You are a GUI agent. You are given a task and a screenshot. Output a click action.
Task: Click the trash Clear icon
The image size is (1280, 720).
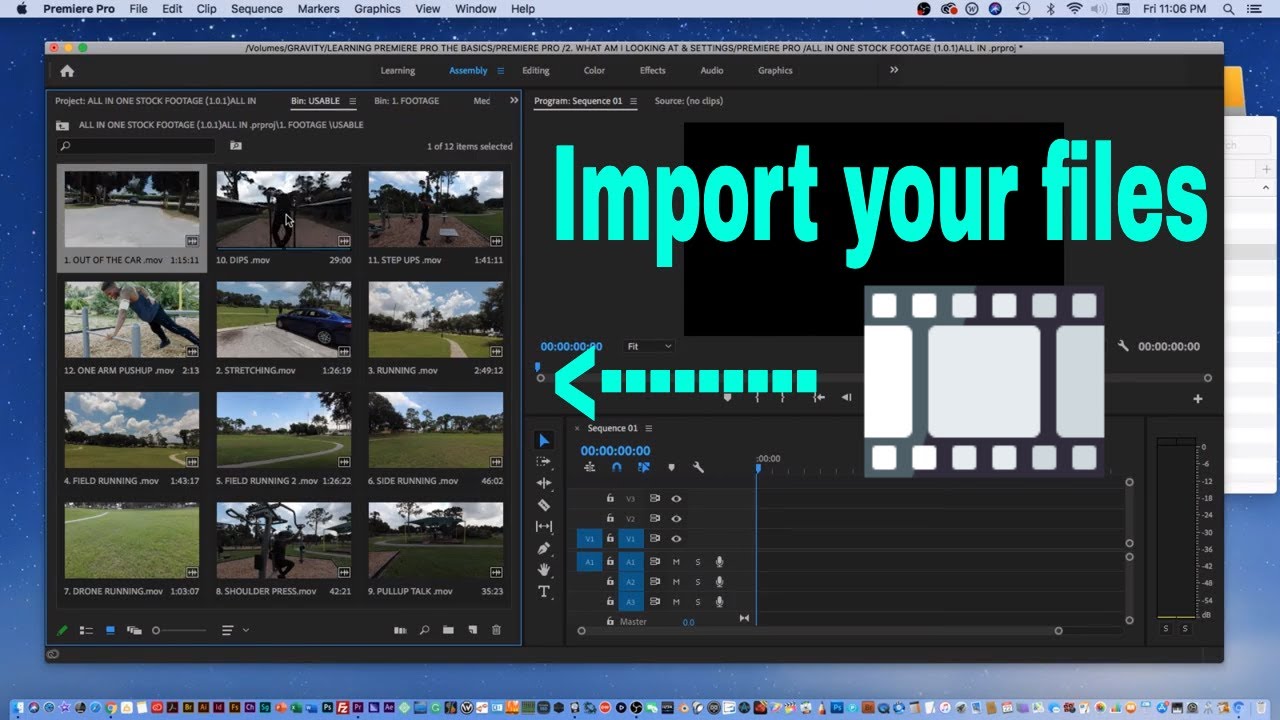click(x=496, y=631)
